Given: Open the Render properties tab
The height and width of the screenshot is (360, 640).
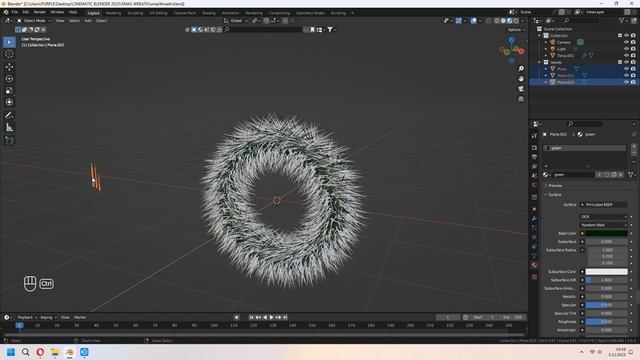Looking at the screenshot, I should [x=534, y=147].
